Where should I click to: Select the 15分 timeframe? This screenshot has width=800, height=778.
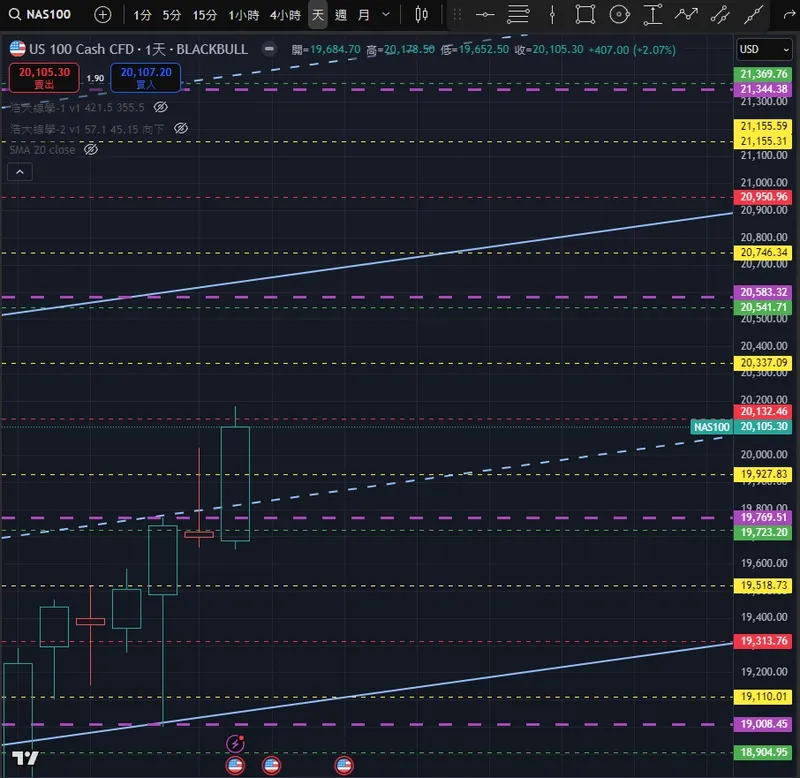pyautogui.click(x=205, y=15)
